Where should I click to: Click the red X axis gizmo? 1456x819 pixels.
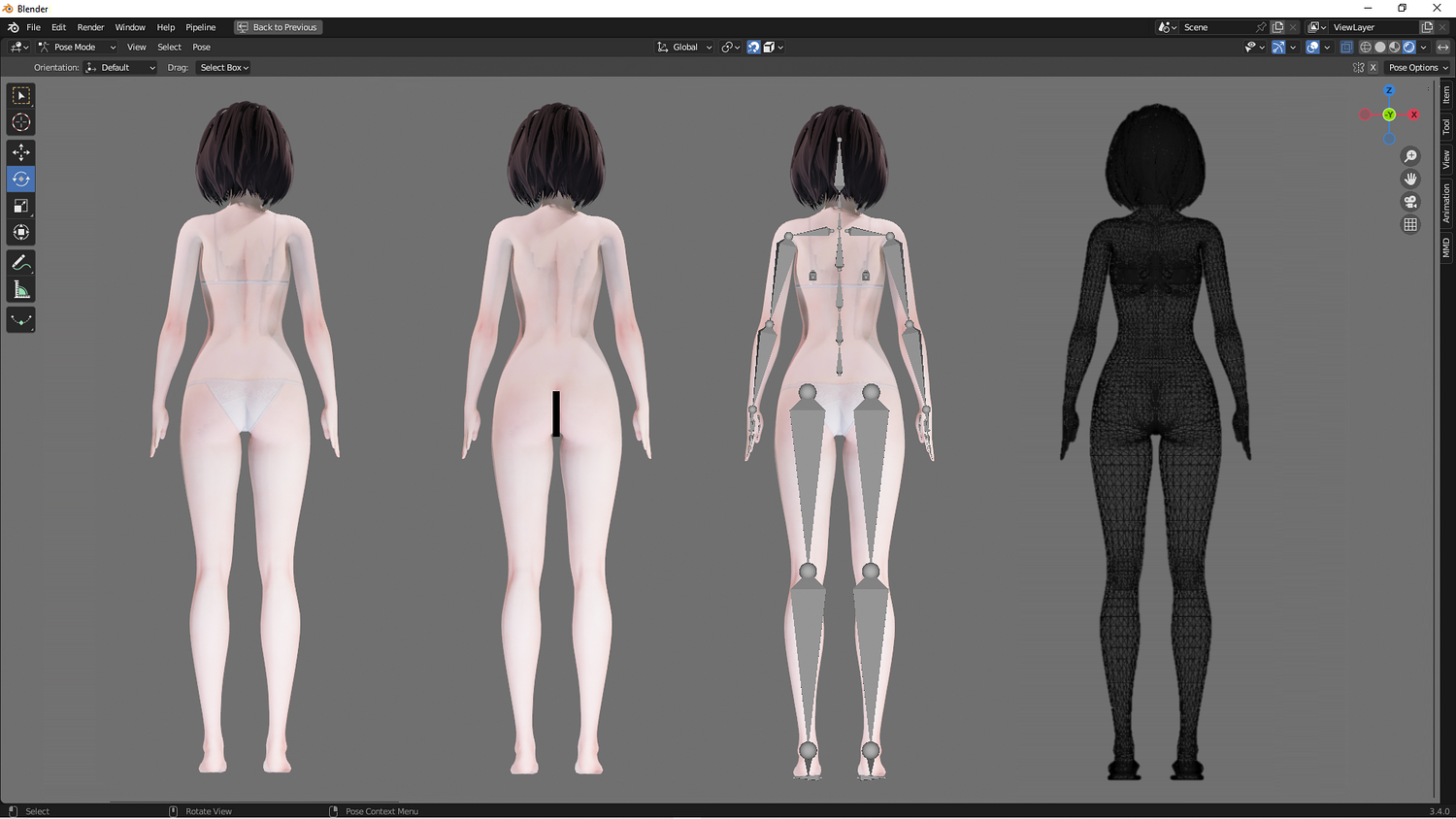[x=1413, y=115]
